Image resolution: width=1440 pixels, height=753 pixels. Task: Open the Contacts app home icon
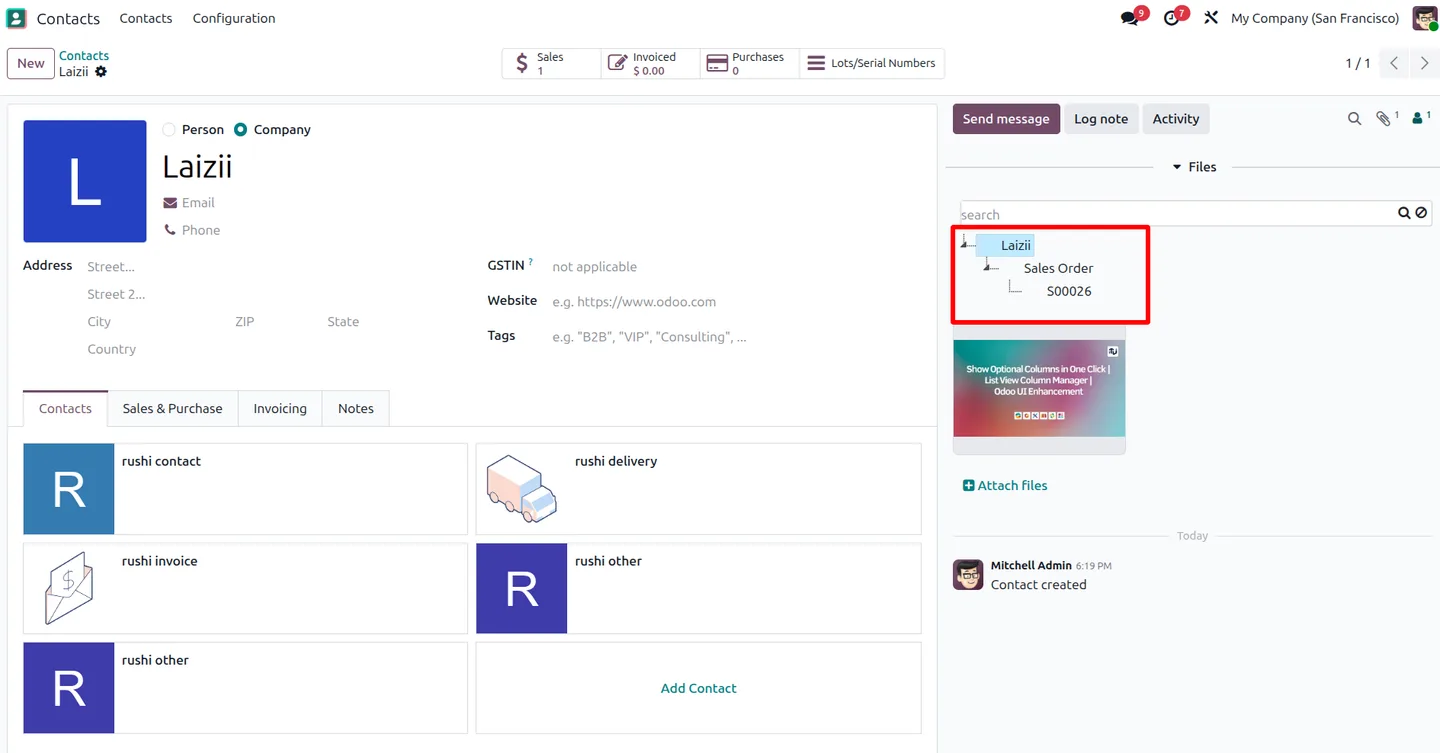tap(16, 18)
